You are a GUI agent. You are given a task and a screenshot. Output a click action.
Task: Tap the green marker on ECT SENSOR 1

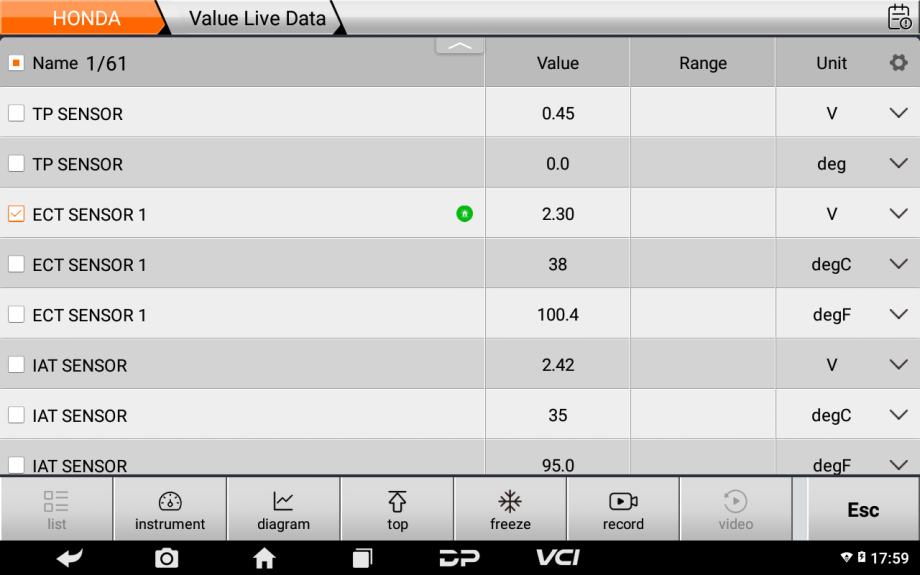(x=464, y=214)
